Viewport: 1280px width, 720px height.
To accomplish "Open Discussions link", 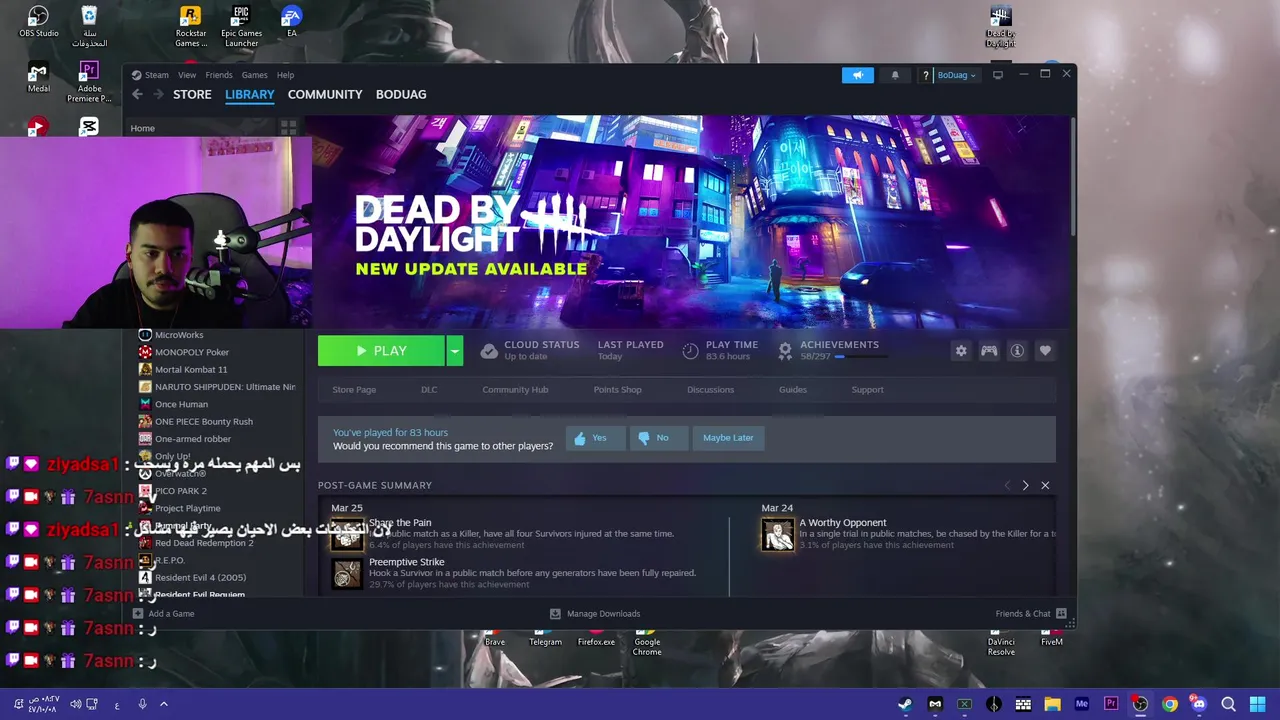I will (x=710, y=390).
